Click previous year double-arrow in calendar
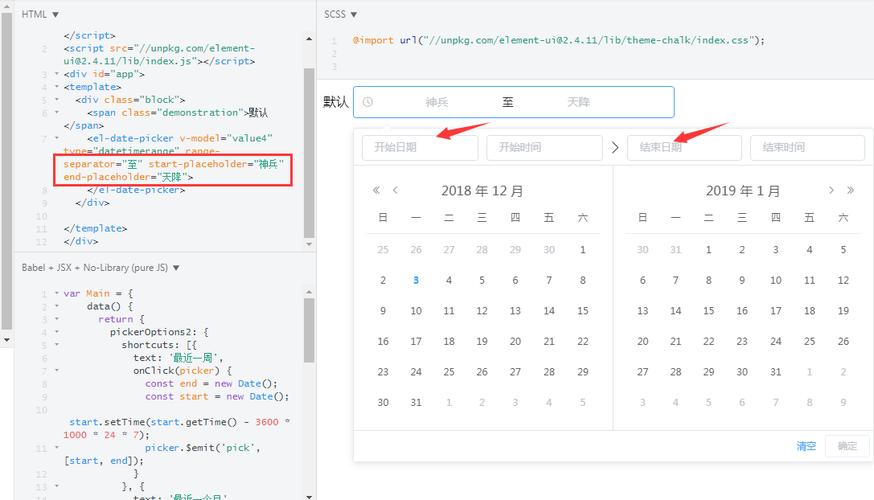This screenshot has height=500, width=874. pyautogui.click(x=377, y=190)
